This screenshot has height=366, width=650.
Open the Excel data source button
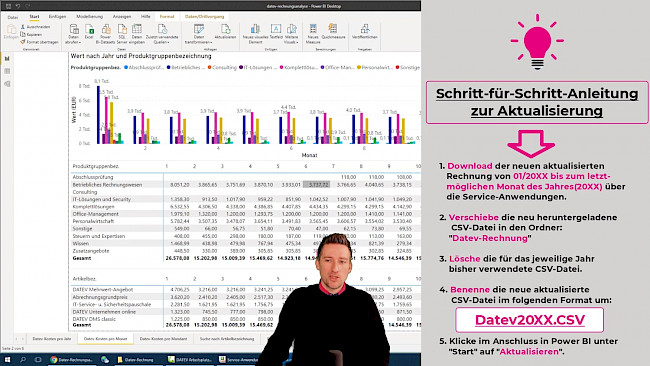click(x=89, y=32)
